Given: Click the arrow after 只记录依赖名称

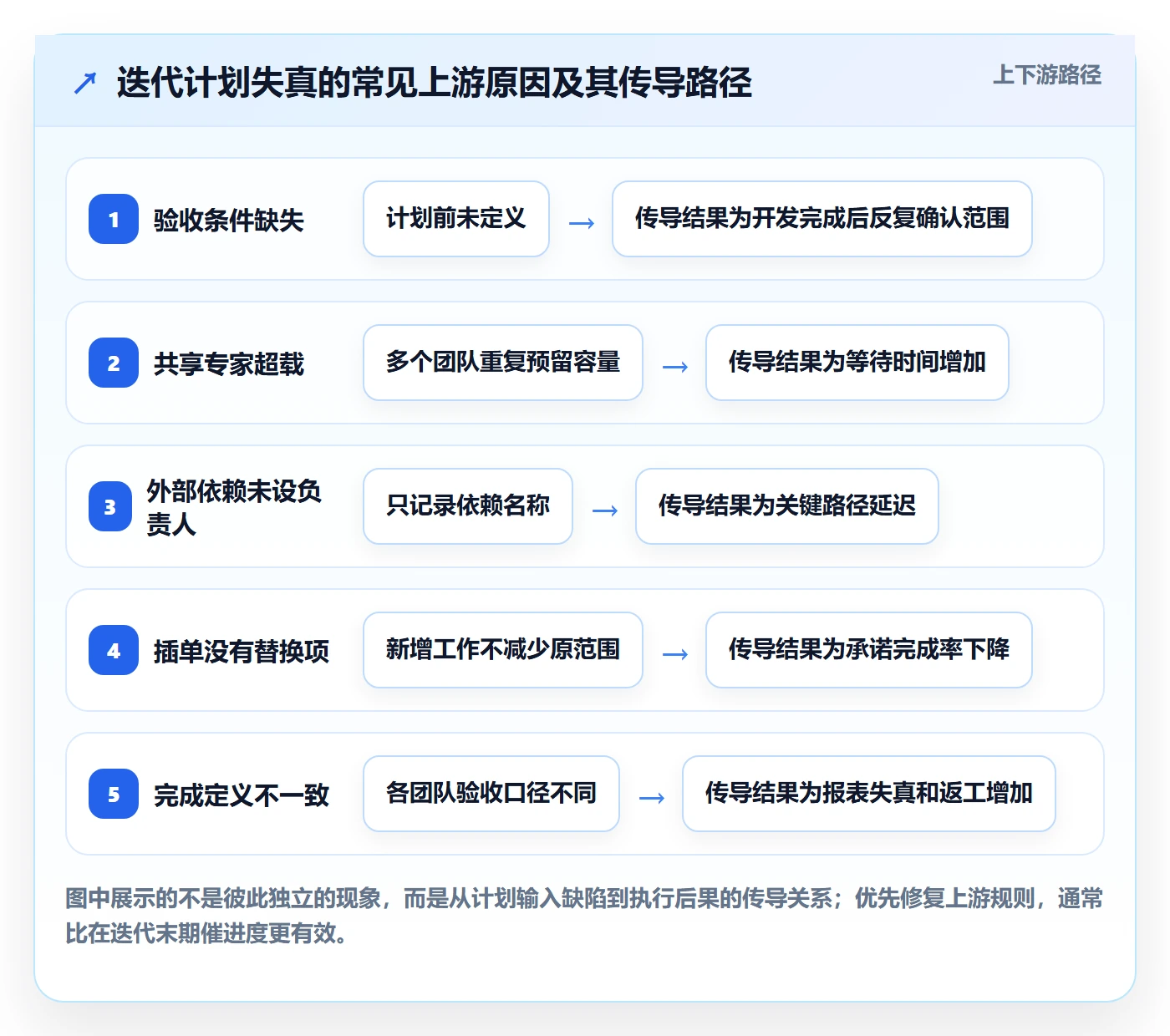Looking at the screenshot, I should click(x=605, y=510).
